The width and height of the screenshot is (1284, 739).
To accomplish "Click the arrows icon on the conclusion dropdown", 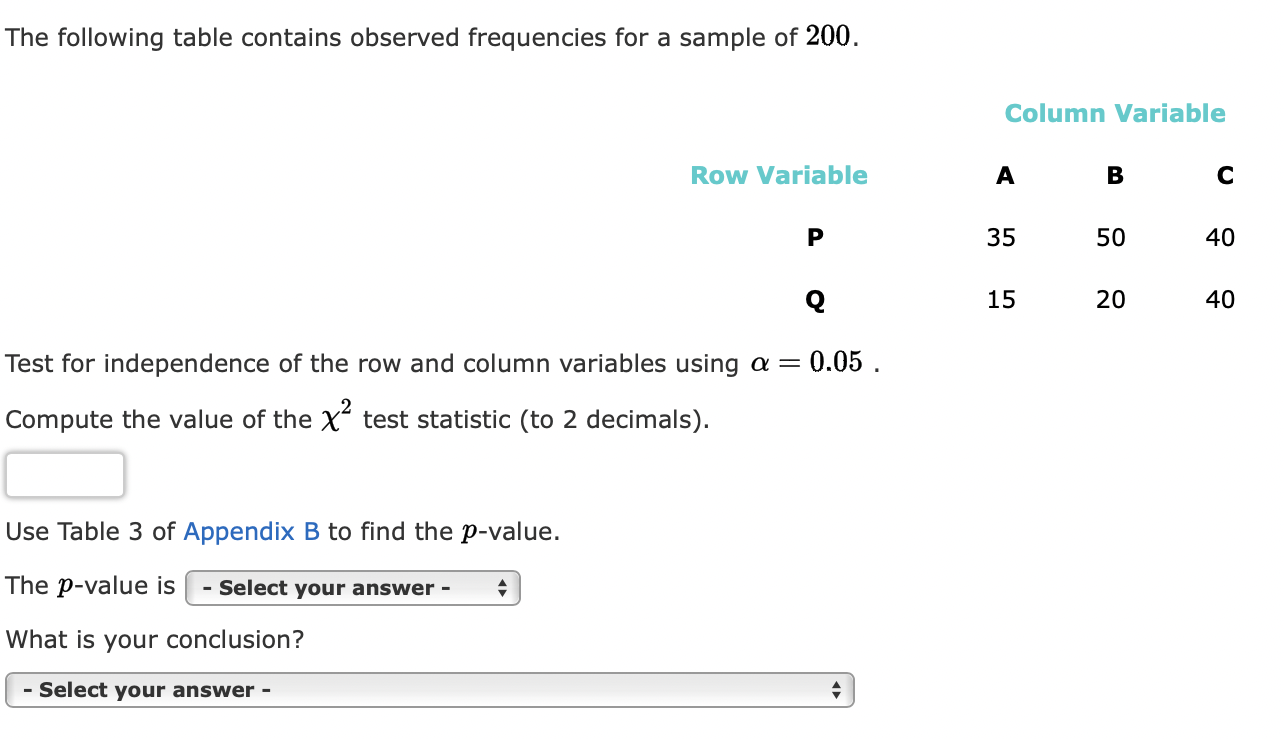I will tap(839, 689).
